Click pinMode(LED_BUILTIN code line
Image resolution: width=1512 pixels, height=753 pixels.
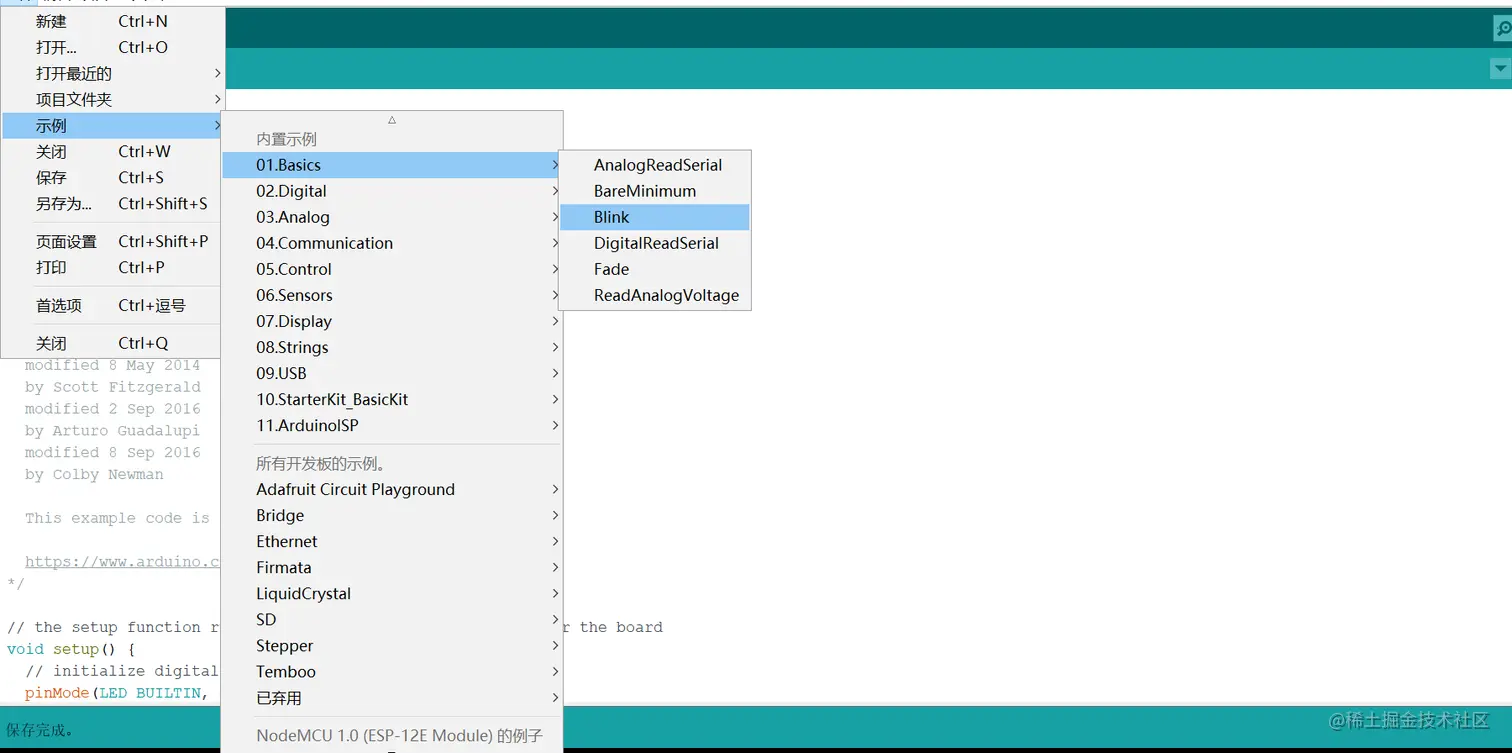pos(117,693)
